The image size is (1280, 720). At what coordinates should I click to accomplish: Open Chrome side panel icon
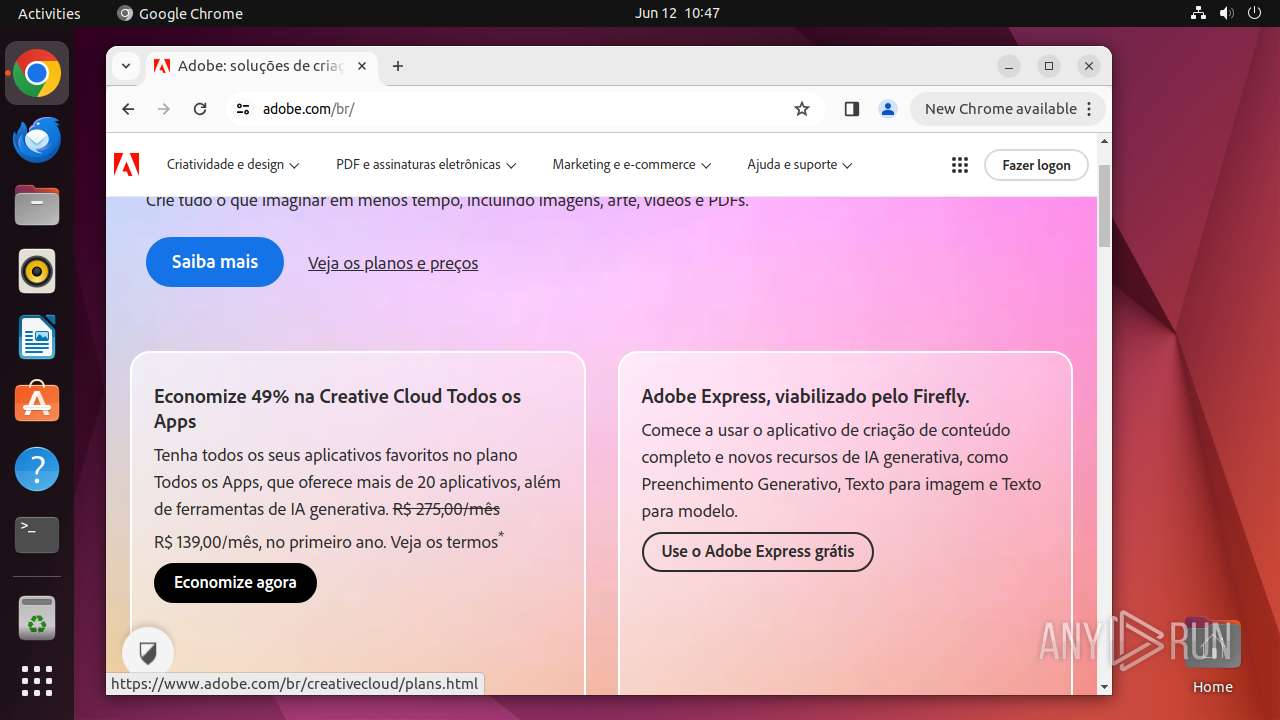[x=852, y=109]
